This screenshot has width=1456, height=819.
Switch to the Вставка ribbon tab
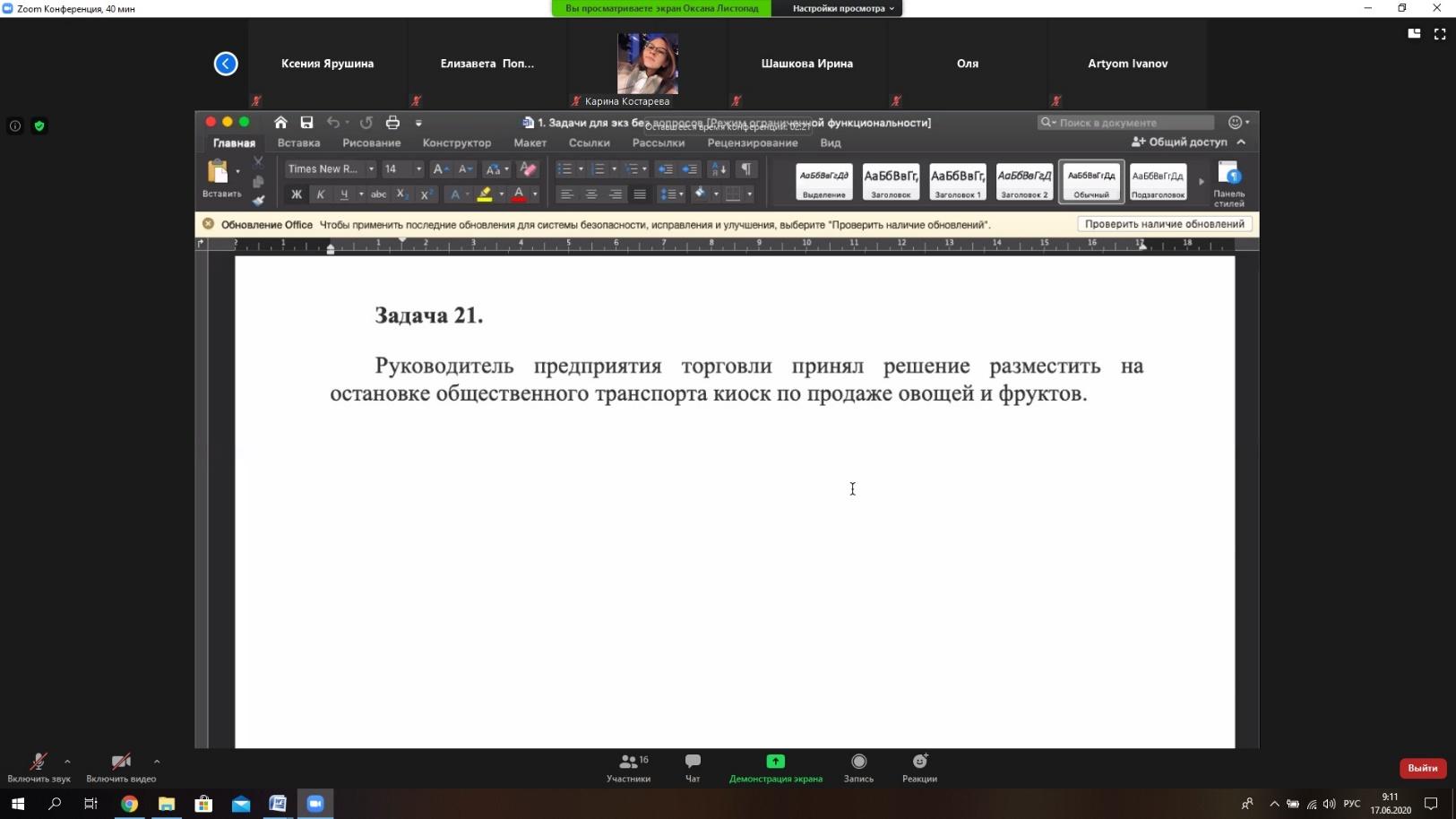coord(298,143)
